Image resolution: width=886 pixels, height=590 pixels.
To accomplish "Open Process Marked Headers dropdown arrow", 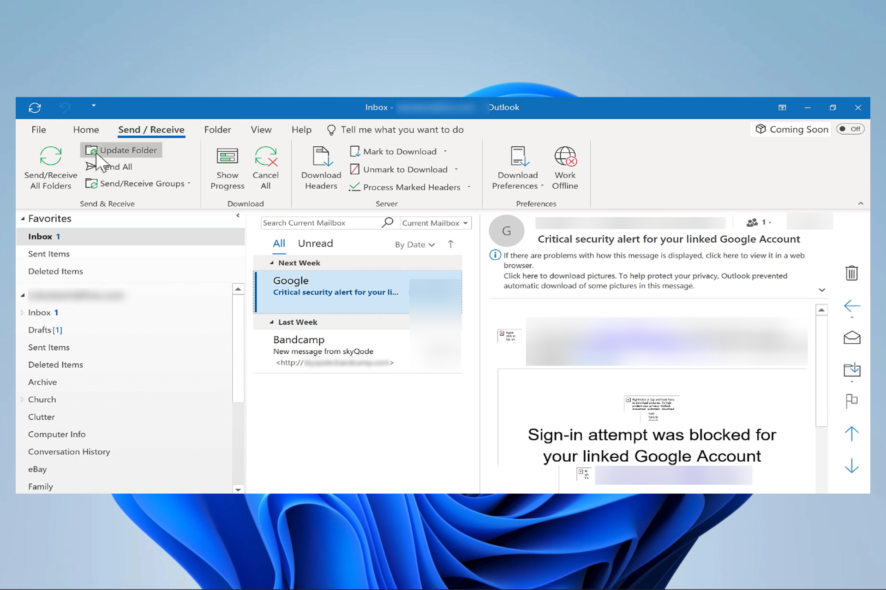I will tap(469, 187).
